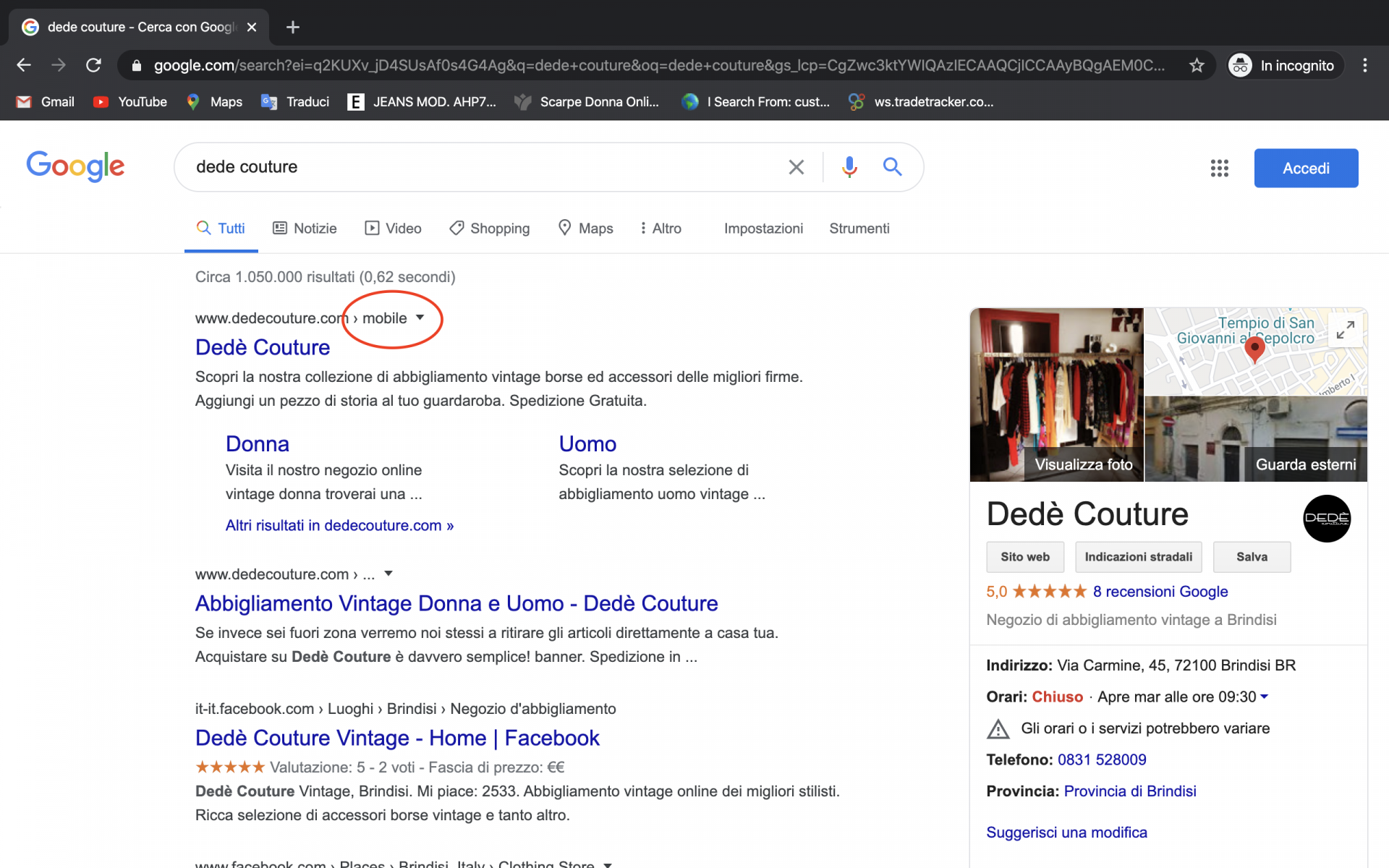Expand opening hours dropdown arrow
Image resolution: width=1389 pixels, height=868 pixels.
(1264, 697)
